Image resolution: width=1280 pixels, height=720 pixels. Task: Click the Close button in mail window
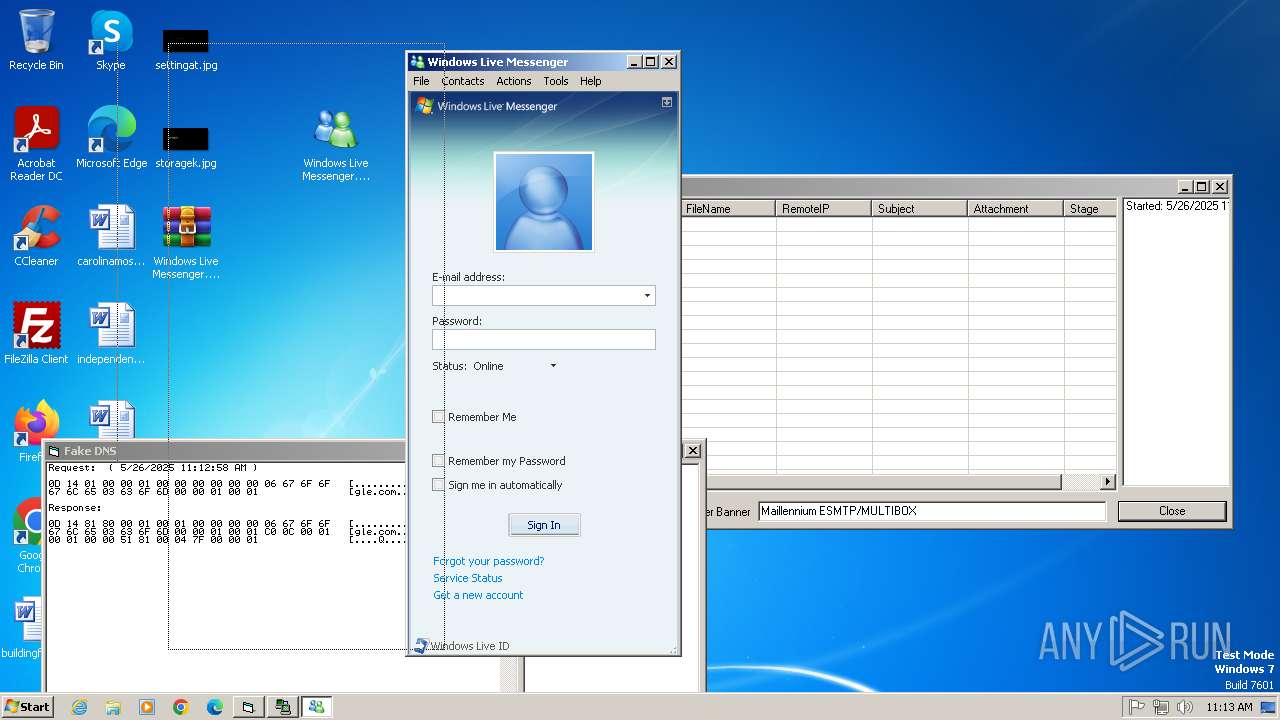pyautogui.click(x=1172, y=511)
